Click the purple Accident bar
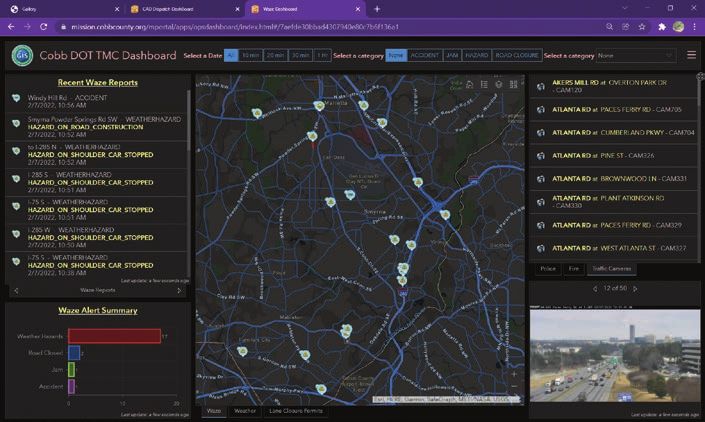Screen dimensions: 705x422 point(71,386)
